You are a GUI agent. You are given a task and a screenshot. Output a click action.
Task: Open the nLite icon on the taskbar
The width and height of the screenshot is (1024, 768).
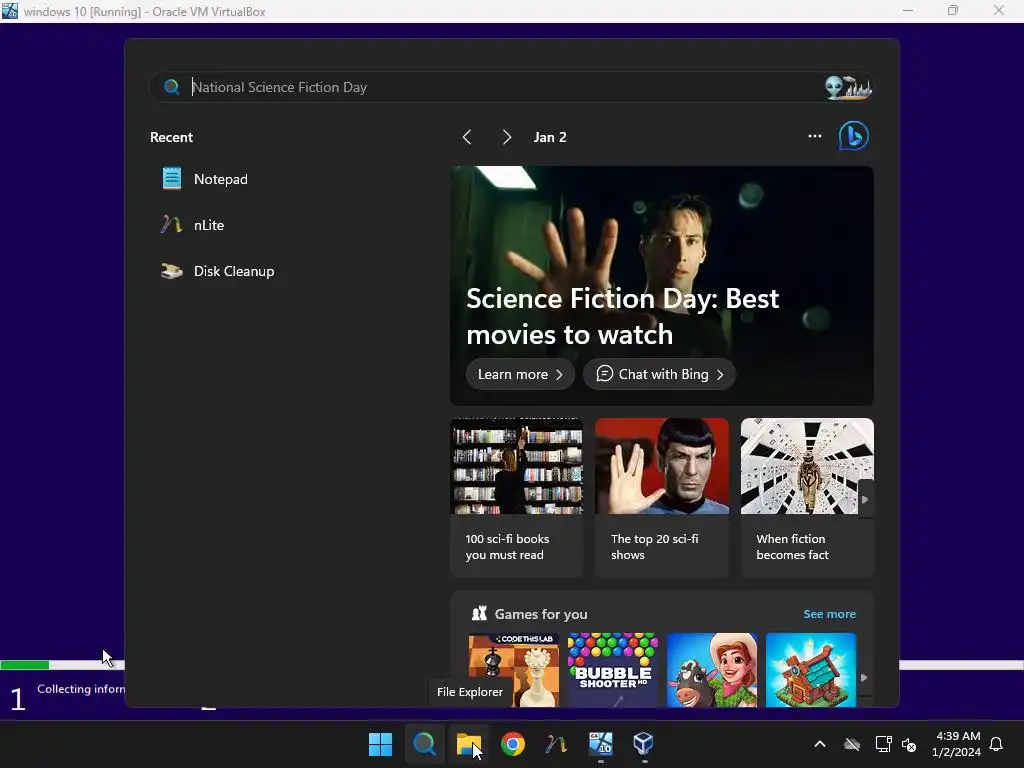pos(556,744)
